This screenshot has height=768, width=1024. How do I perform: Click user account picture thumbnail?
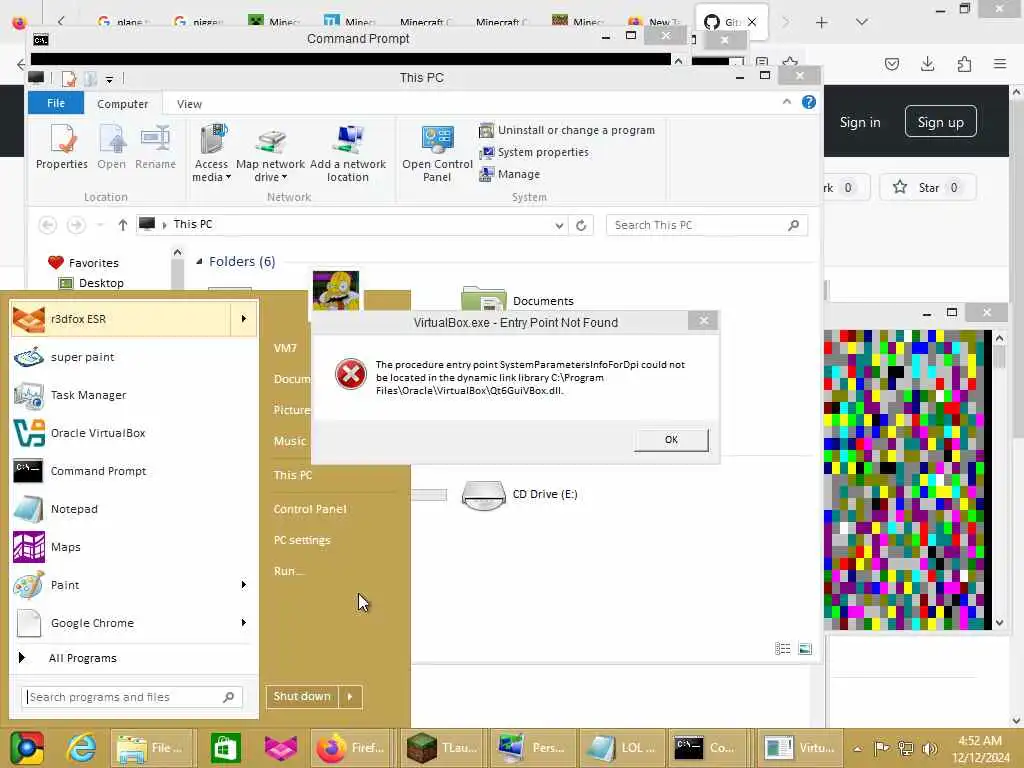[336, 291]
